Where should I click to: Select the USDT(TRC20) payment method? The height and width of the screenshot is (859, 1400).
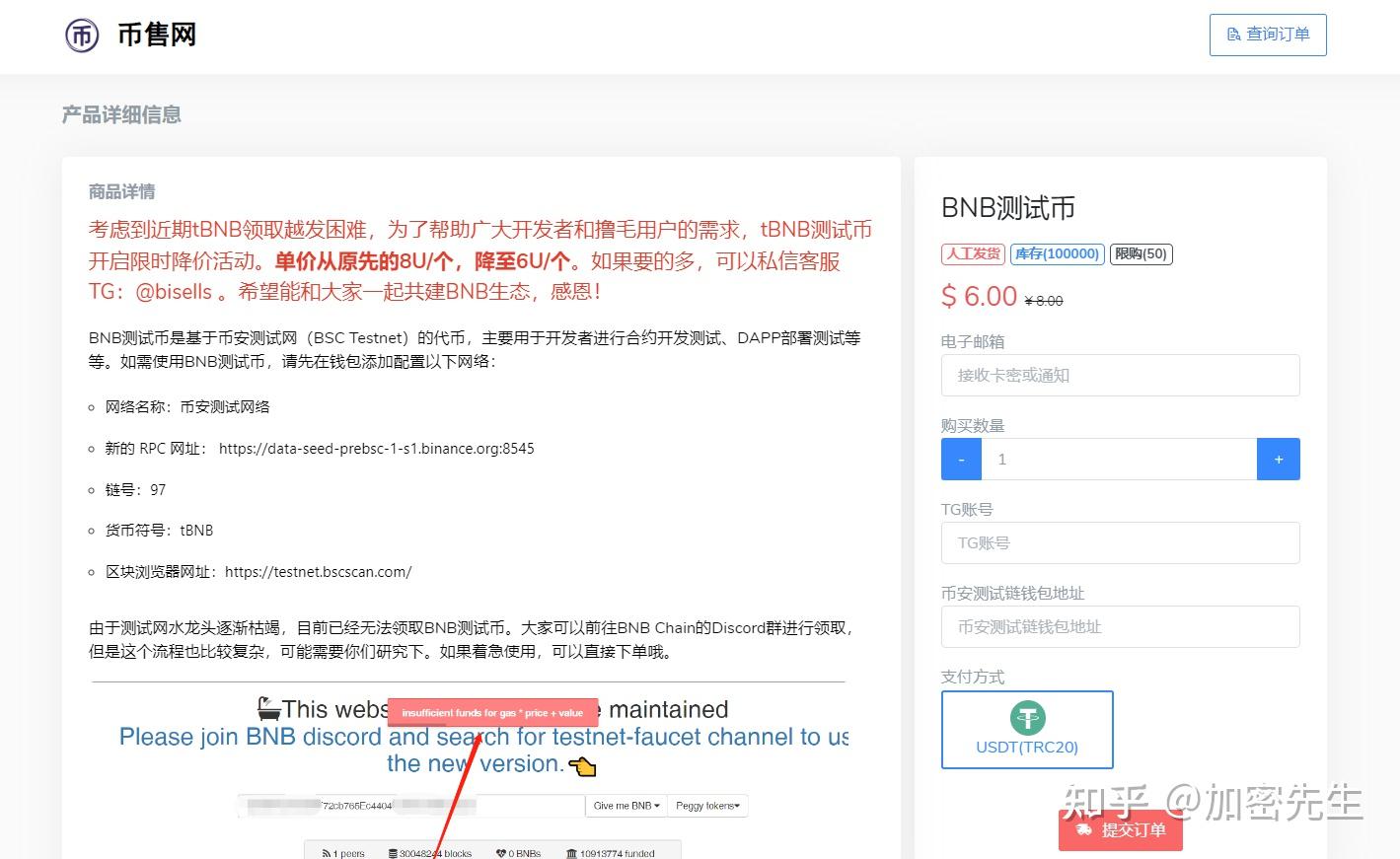[1026, 730]
